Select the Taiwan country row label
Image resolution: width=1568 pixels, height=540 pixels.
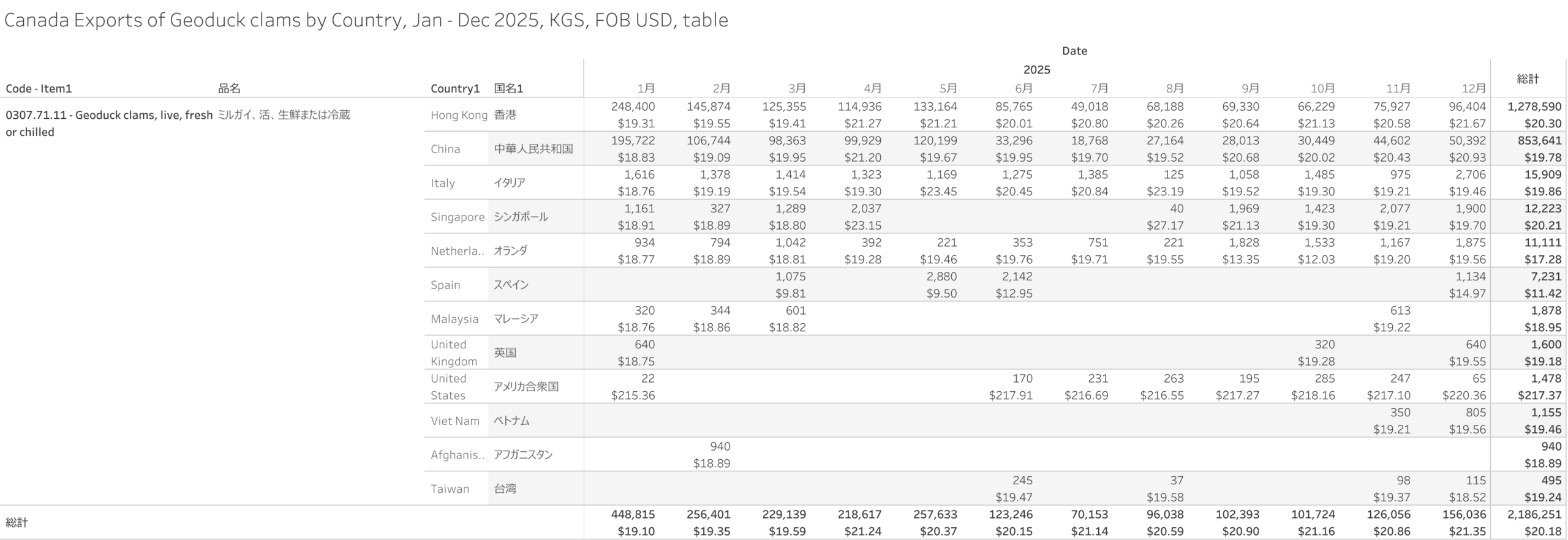pos(450,489)
